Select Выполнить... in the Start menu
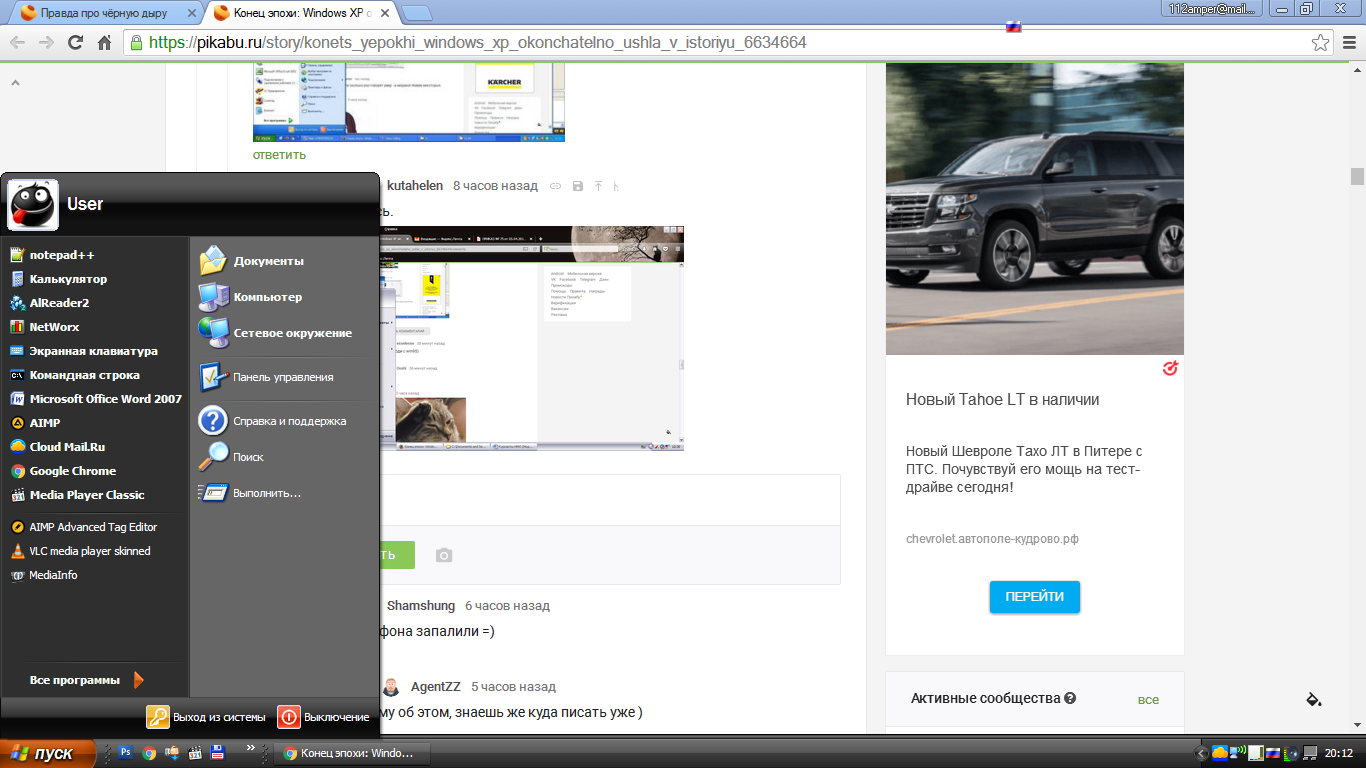The image size is (1366, 768). [x=267, y=493]
